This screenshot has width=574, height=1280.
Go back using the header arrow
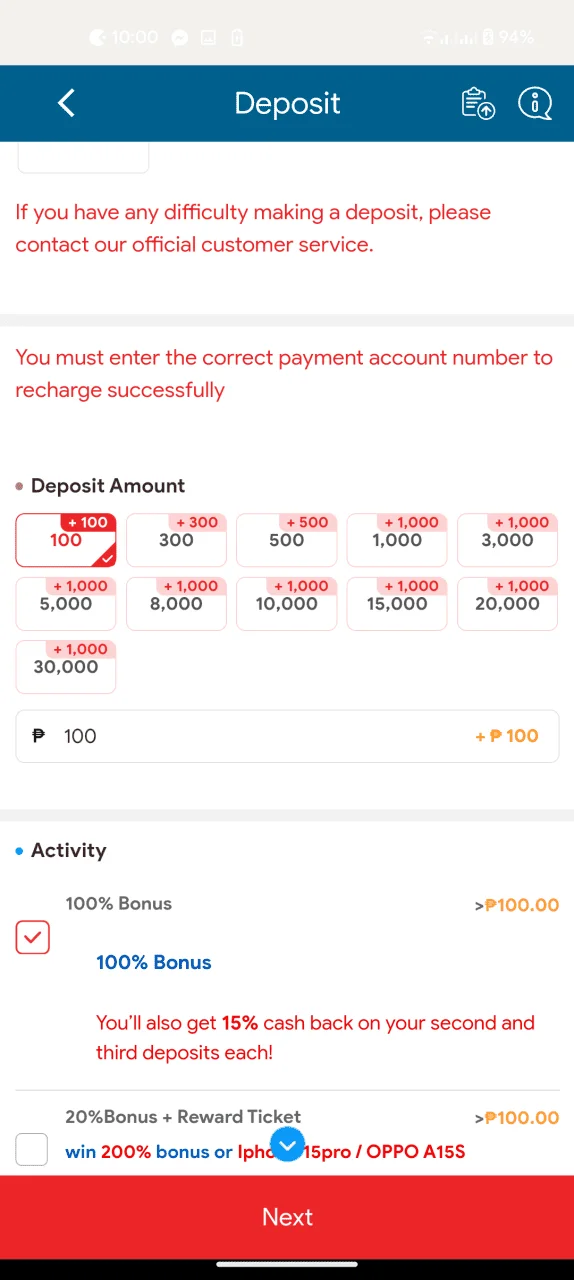66,102
